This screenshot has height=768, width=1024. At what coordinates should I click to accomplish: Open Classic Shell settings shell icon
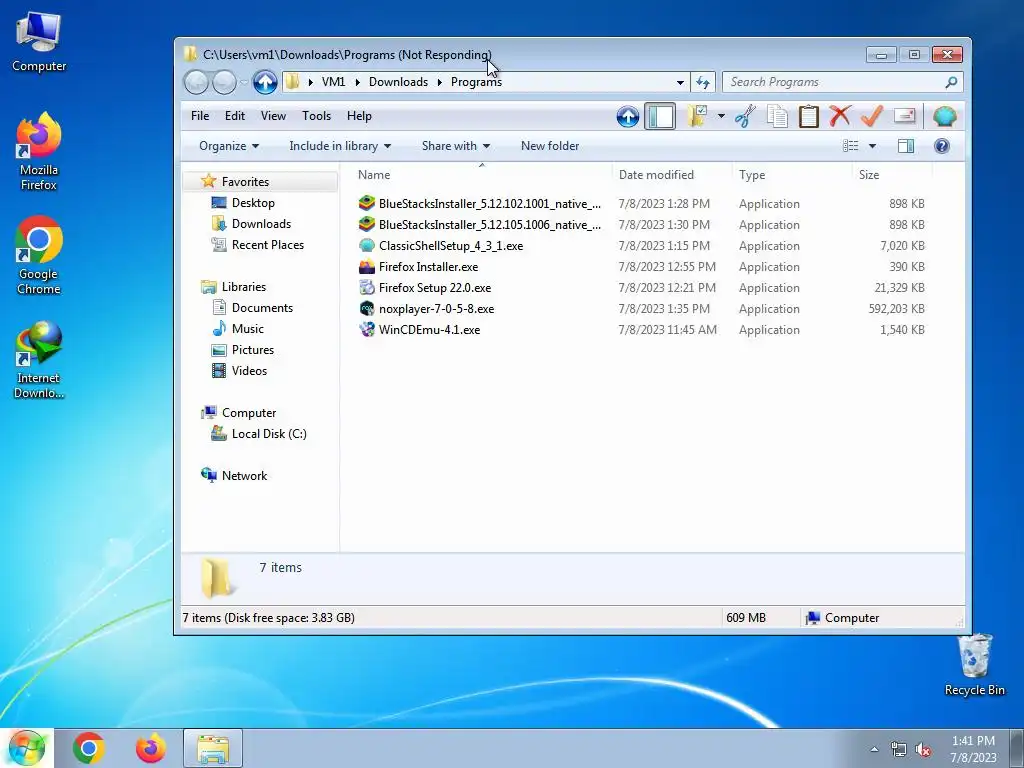944,116
